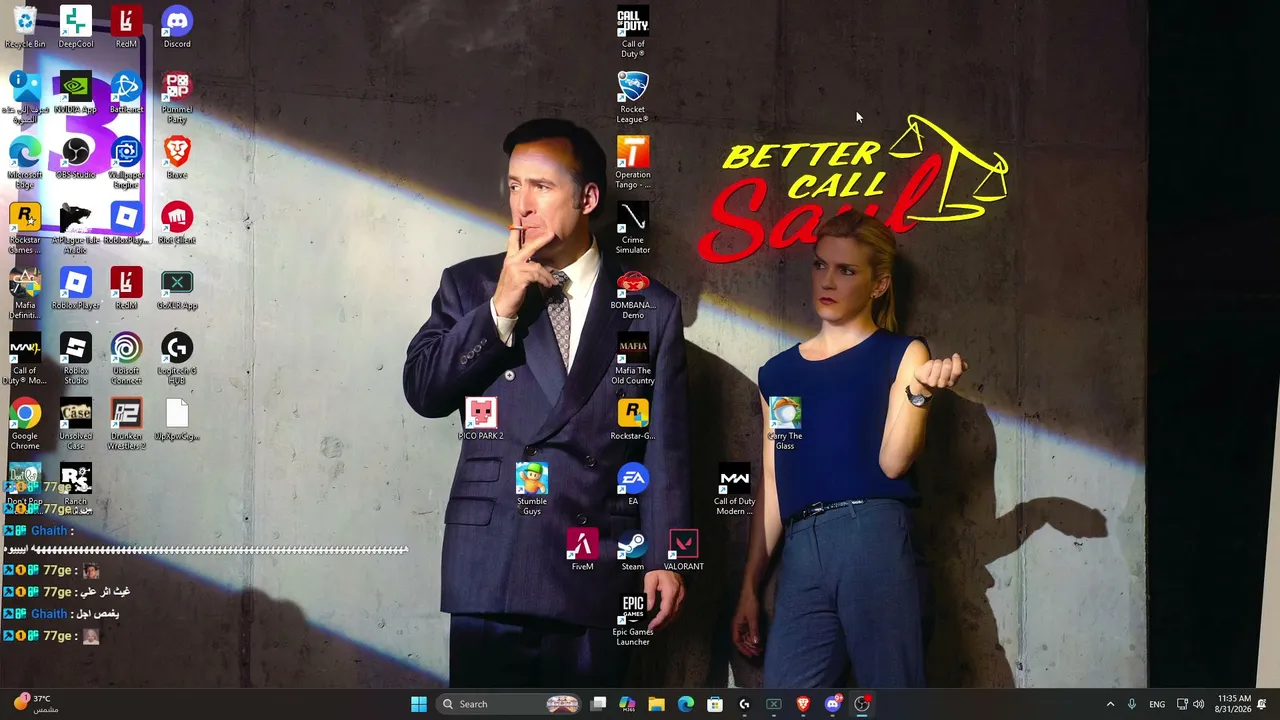Select the GoXLR App desktop shortcut

click(x=177, y=289)
